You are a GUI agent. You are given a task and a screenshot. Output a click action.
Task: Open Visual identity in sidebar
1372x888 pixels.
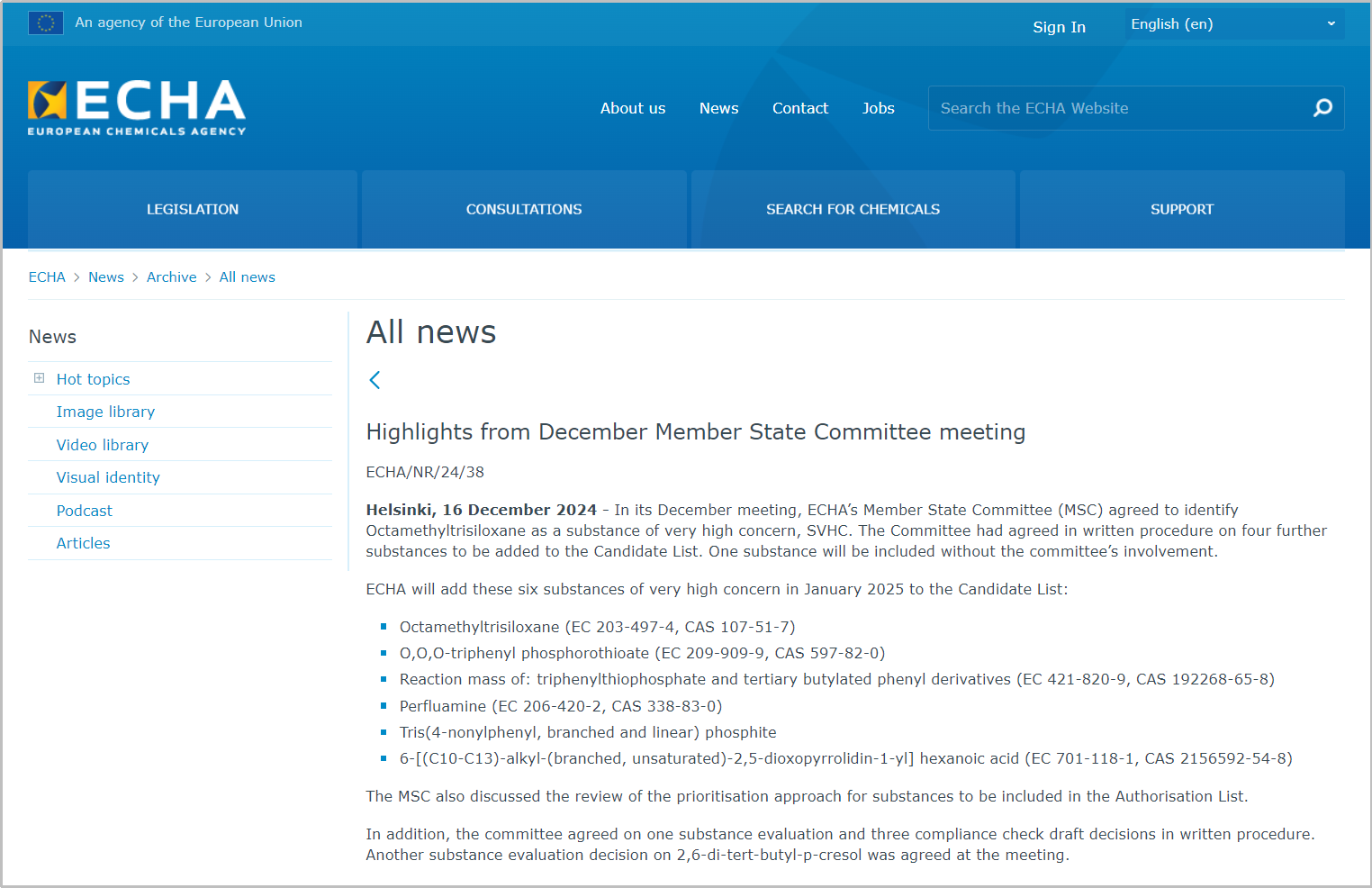[x=108, y=477]
